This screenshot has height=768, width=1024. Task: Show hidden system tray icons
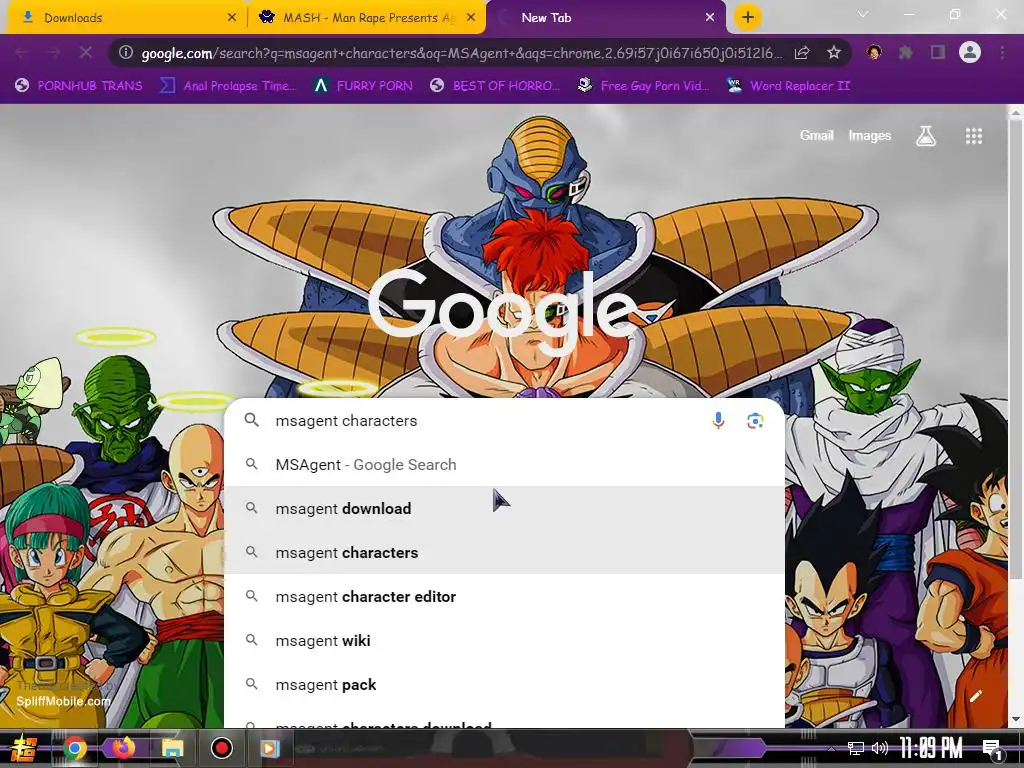click(x=831, y=748)
